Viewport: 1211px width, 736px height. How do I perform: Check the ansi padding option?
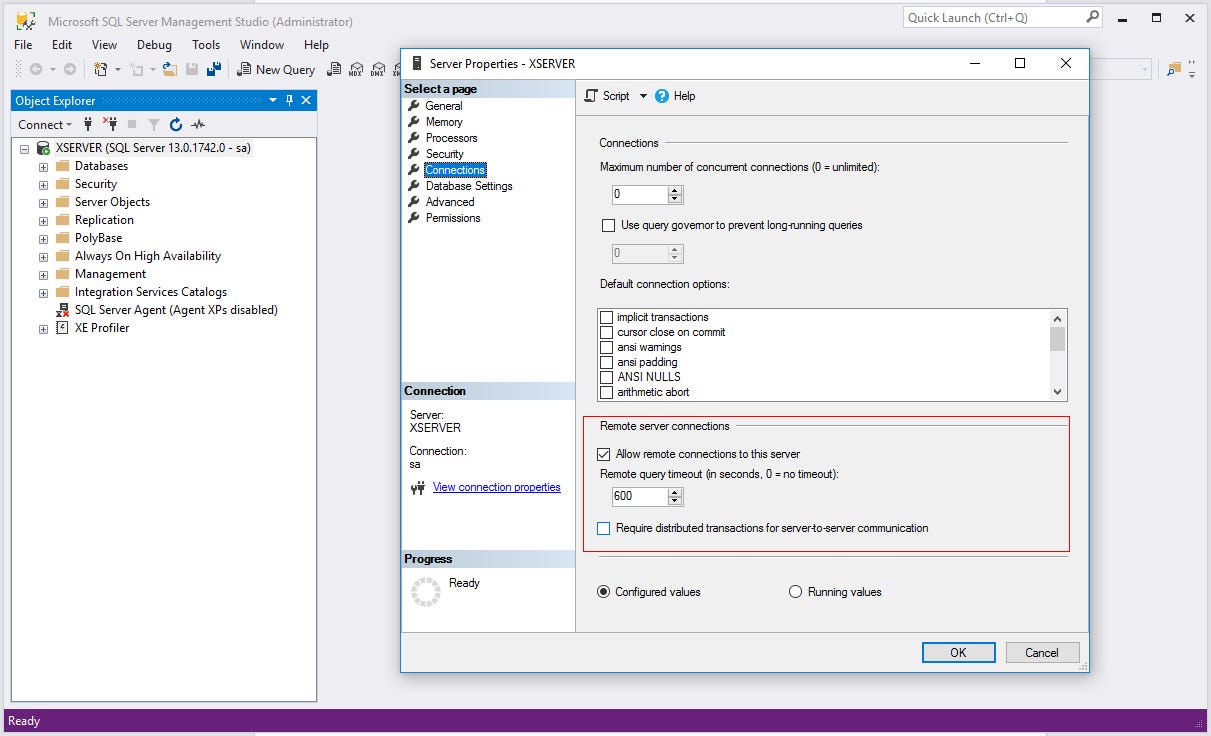(x=606, y=362)
